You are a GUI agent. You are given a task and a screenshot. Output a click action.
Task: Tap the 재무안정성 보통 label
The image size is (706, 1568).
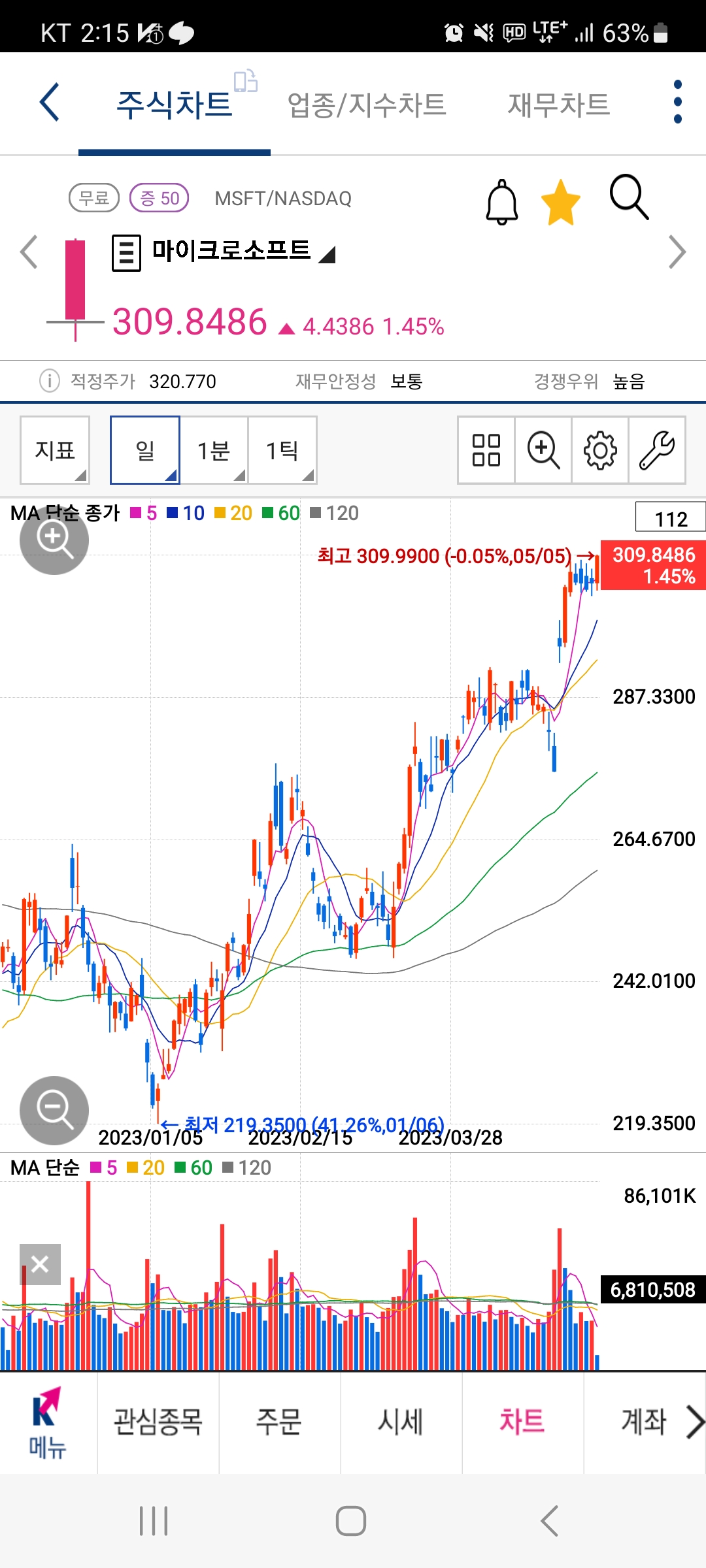point(359,381)
